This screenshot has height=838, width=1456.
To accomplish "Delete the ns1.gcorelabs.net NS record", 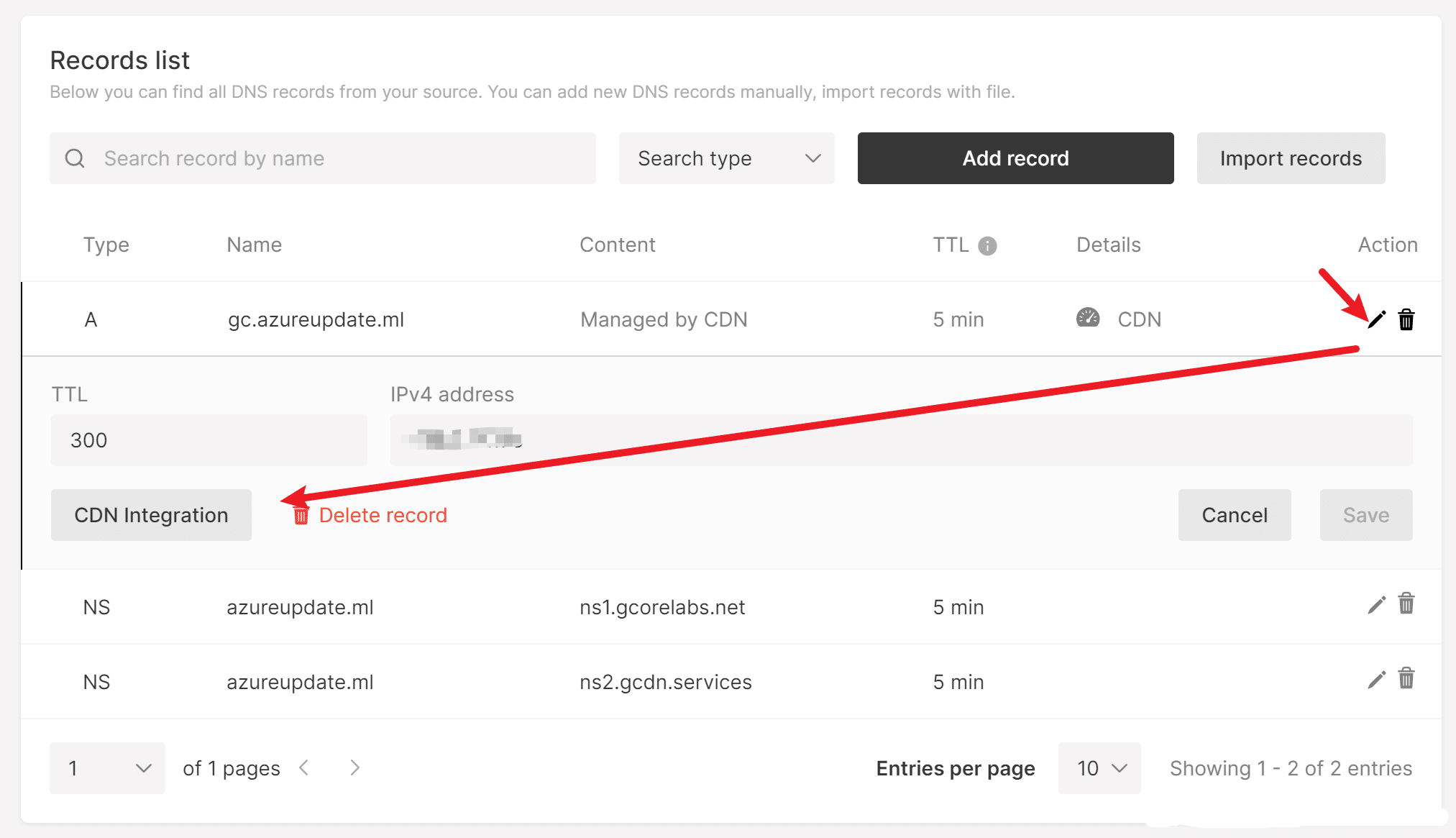I will (1406, 604).
